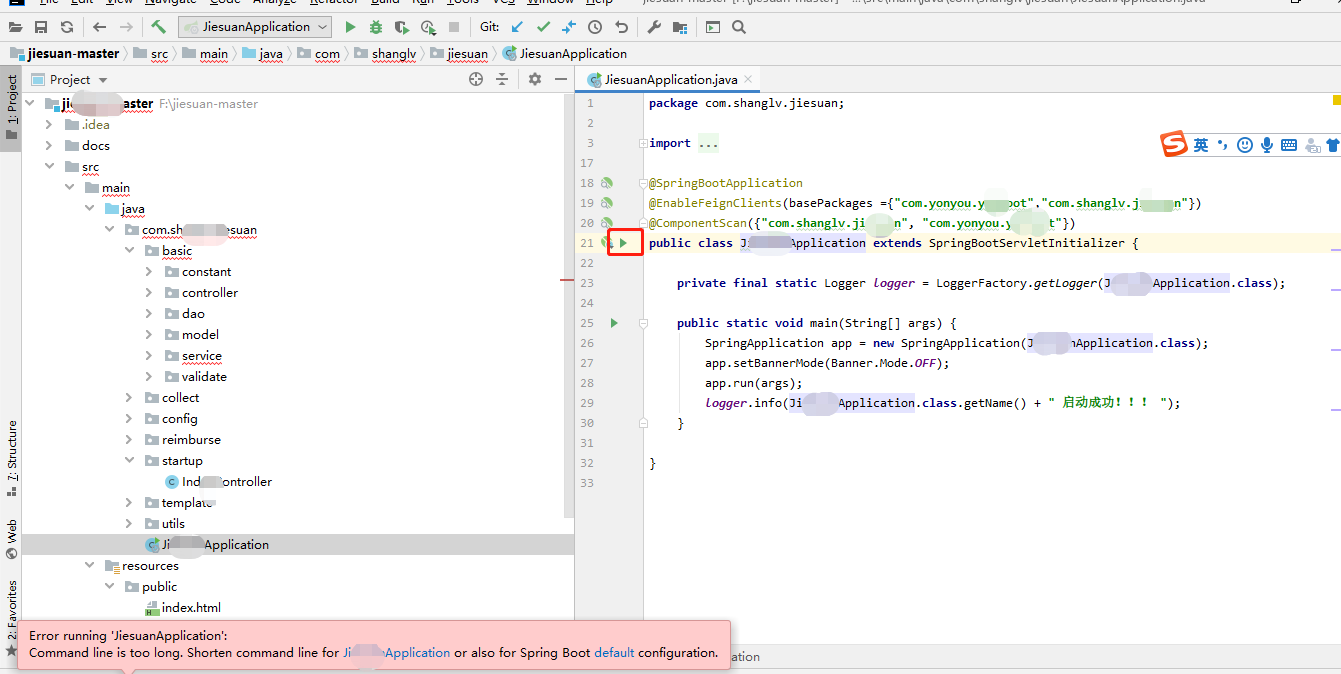Select the JiesuanApplication.java editor tab
Viewport: 1341px width, 674px height.
pos(668,78)
